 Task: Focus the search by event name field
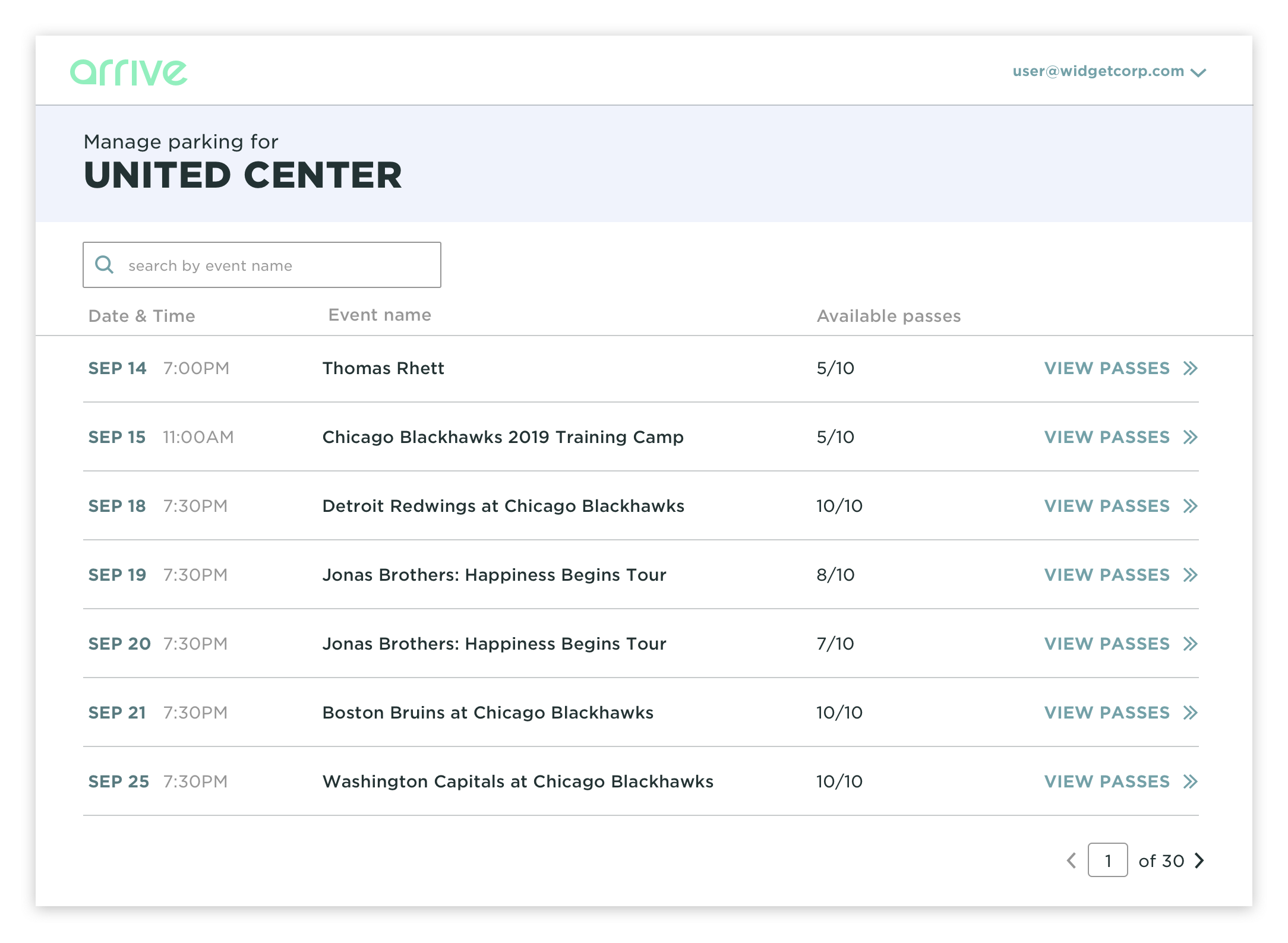(262, 265)
